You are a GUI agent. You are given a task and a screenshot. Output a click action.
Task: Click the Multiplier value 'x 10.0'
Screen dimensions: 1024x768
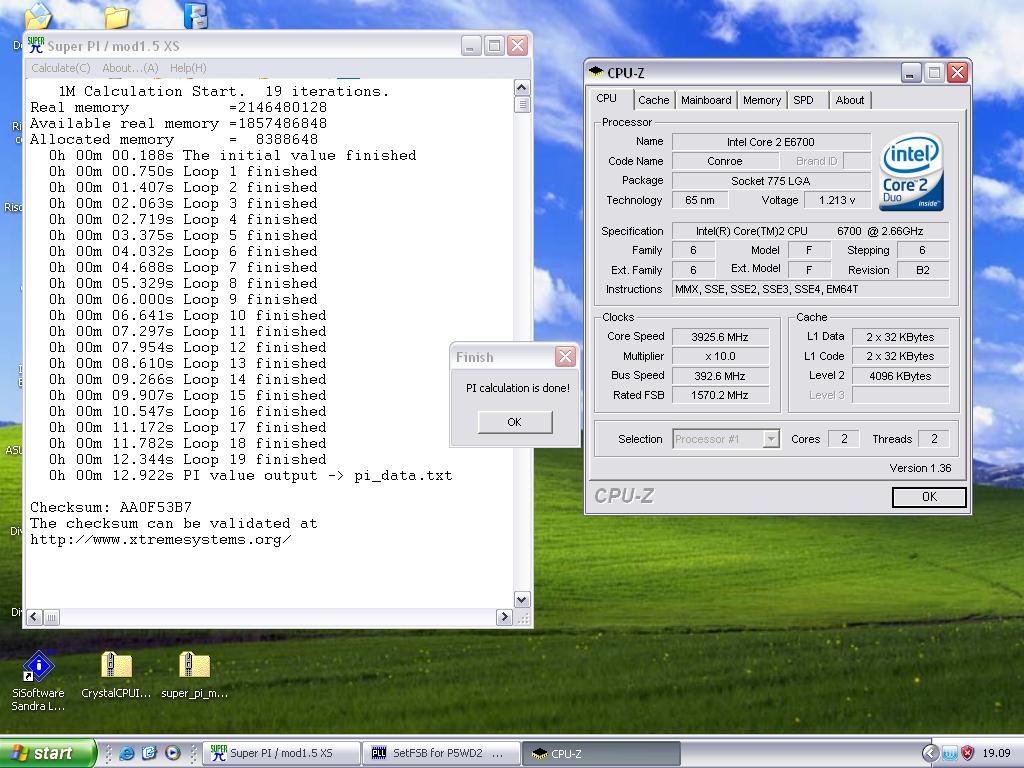tap(720, 357)
